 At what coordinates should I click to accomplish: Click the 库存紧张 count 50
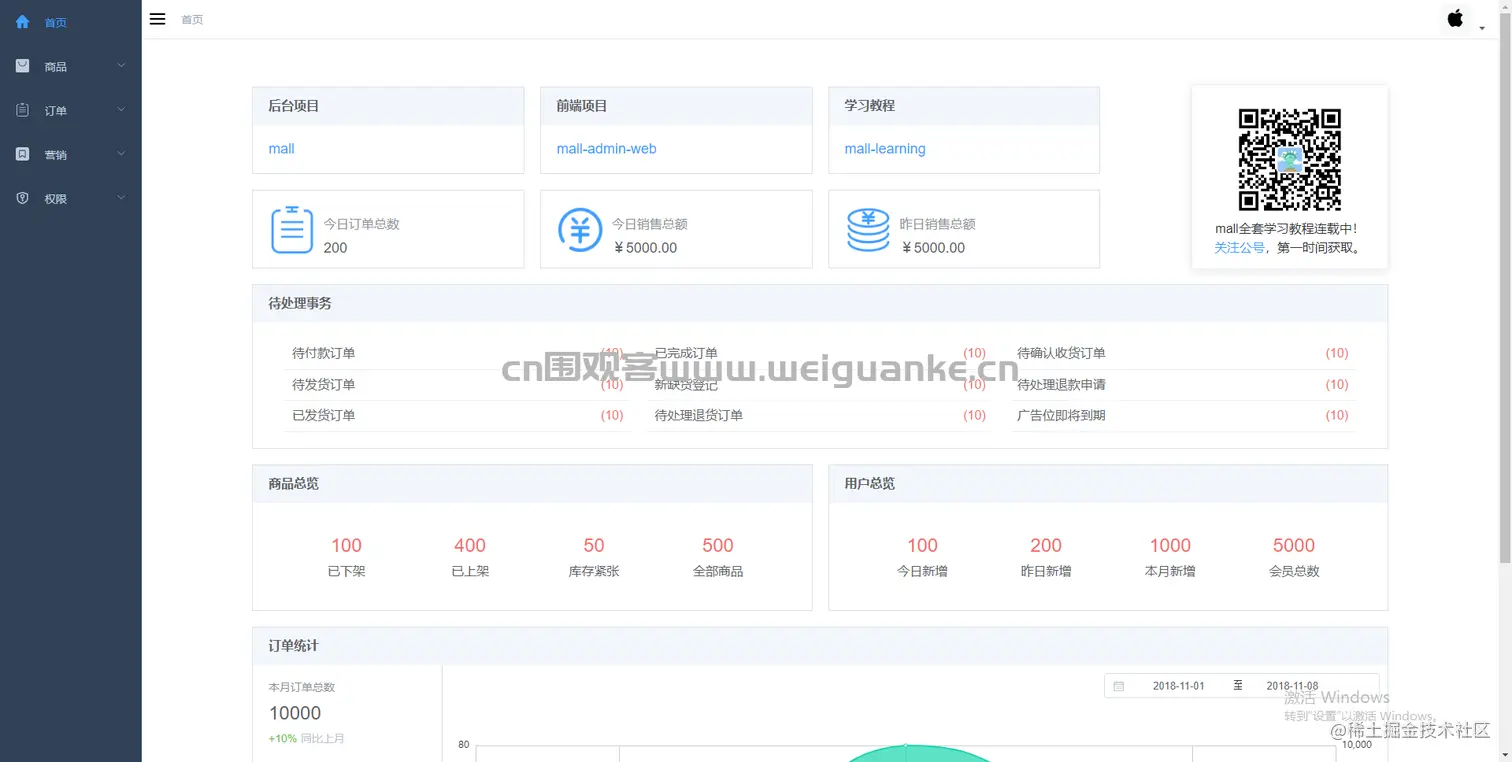coord(594,545)
